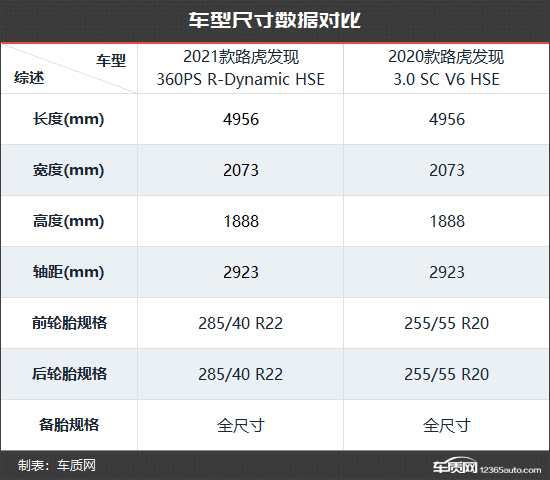The height and width of the screenshot is (480, 550).
Task: Click 4956 in the 2021款 column
Action: pos(241,119)
